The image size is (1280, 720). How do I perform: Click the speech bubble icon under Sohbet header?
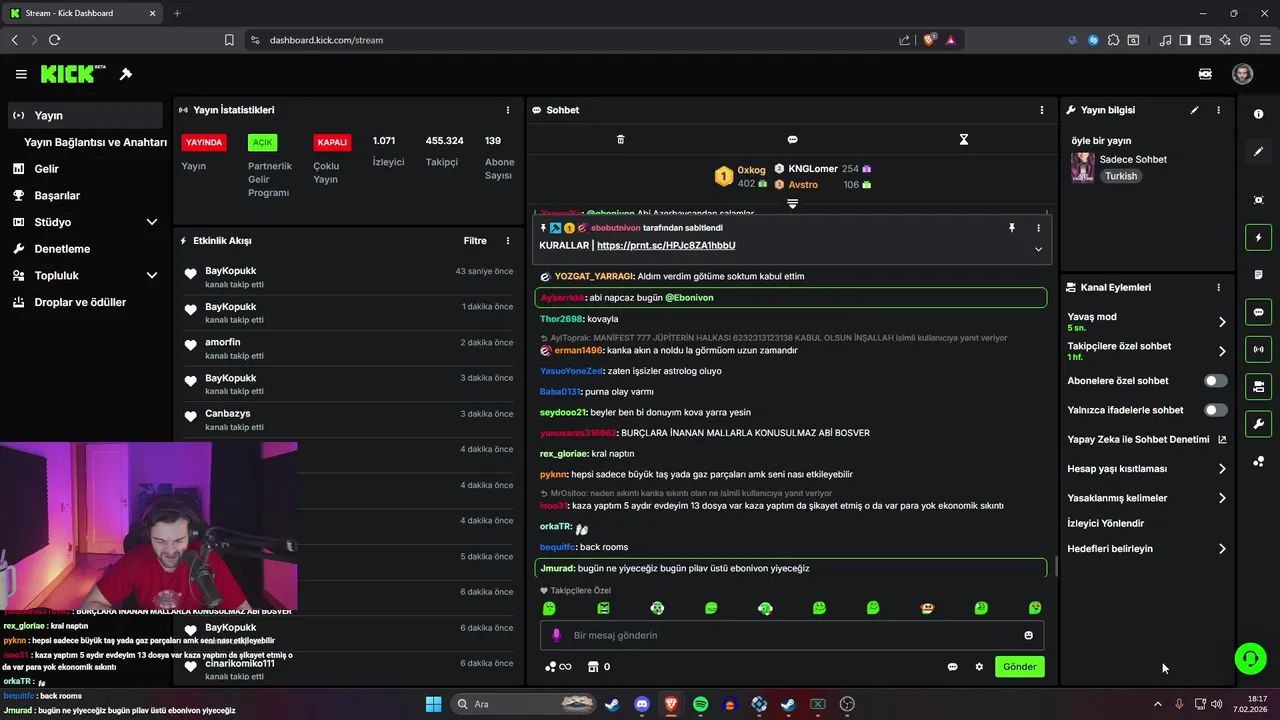pyautogui.click(x=792, y=140)
